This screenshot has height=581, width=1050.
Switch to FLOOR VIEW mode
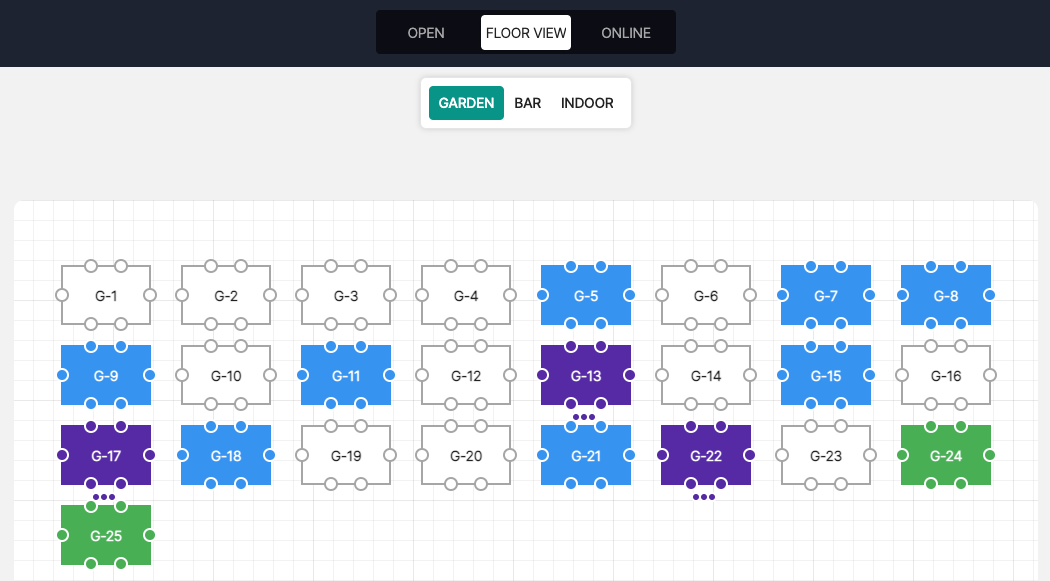tap(526, 33)
